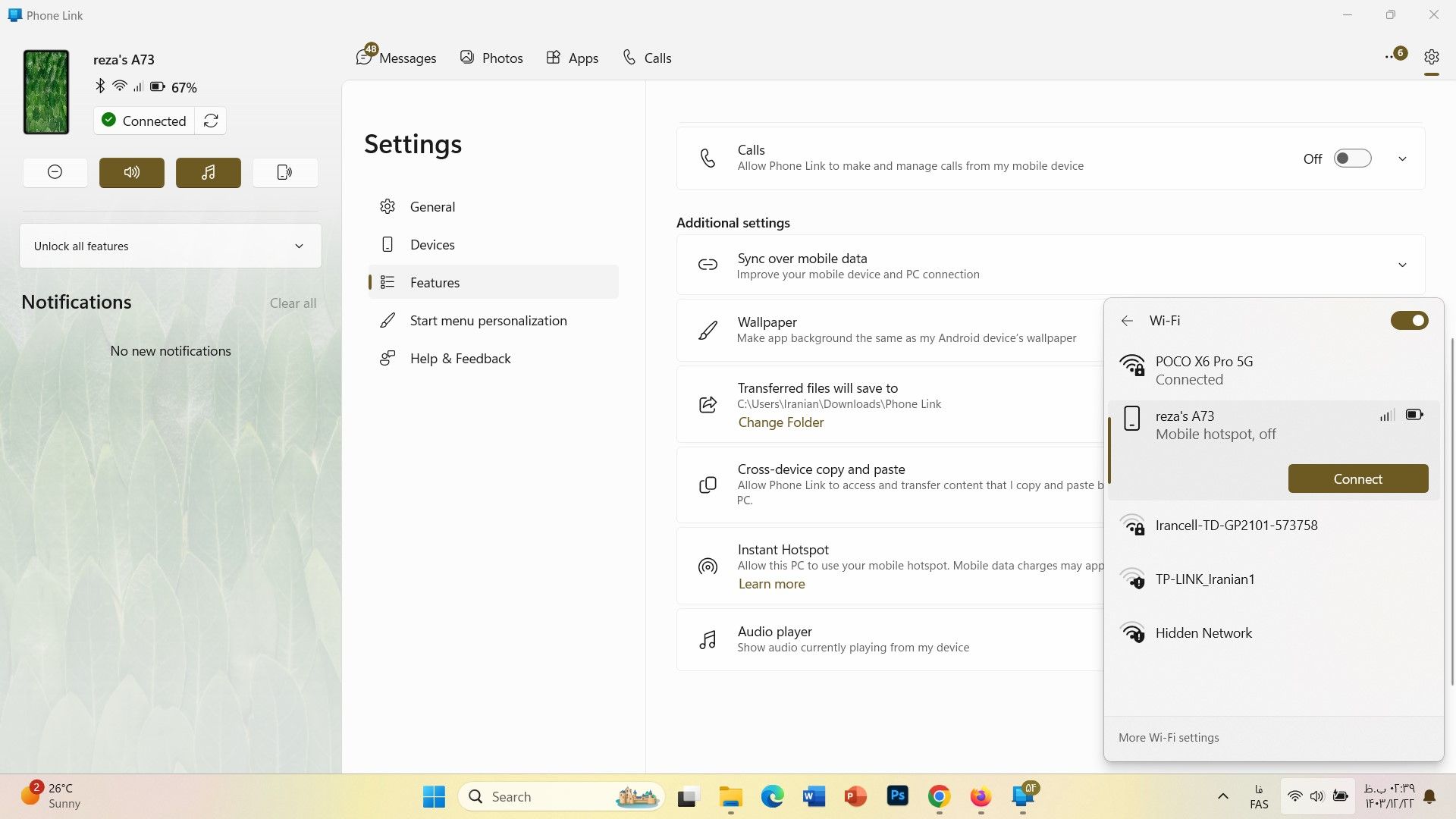Select General in settings sidebar
This screenshot has width=1456, height=819.
[493, 206]
